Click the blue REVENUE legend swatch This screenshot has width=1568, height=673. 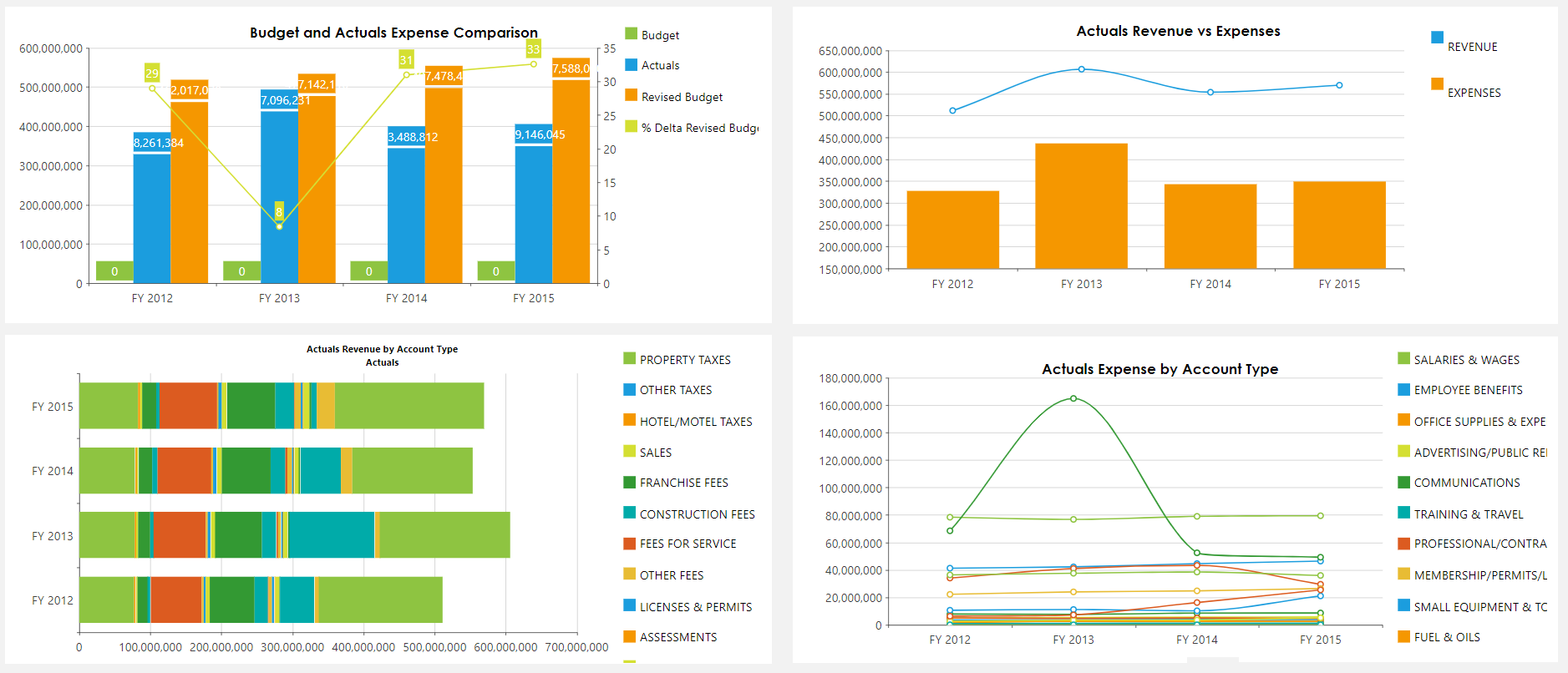click(1437, 37)
